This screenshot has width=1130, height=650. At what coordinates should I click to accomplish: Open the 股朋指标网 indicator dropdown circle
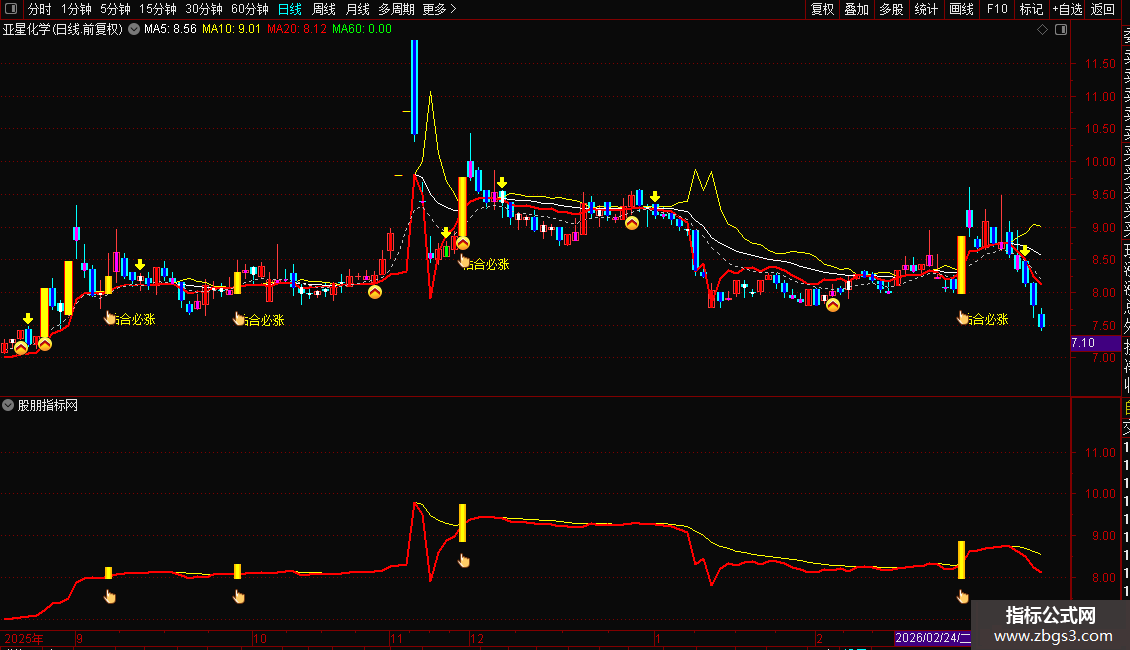coord(8,406)
